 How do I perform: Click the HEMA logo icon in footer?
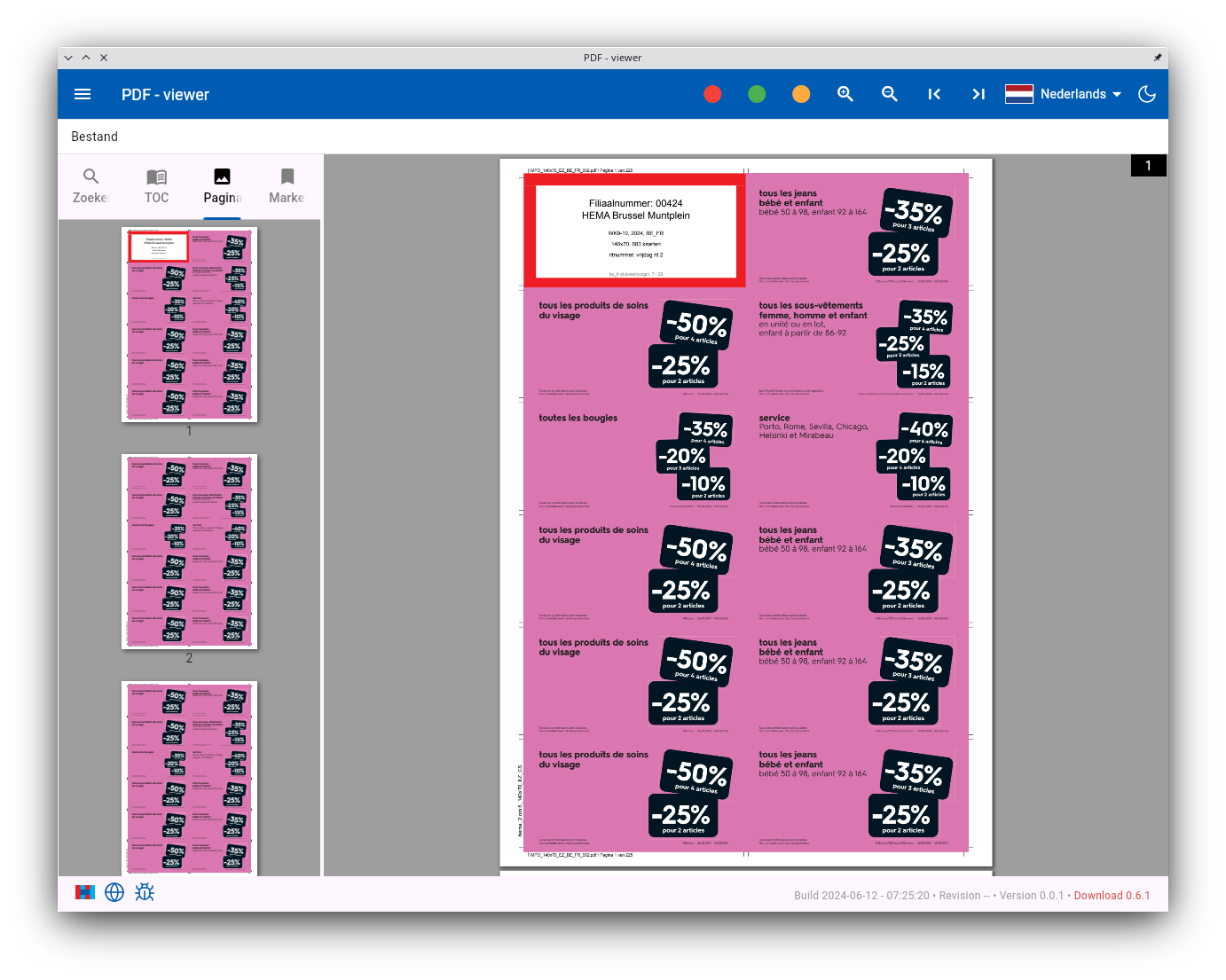tap(85, 892)
